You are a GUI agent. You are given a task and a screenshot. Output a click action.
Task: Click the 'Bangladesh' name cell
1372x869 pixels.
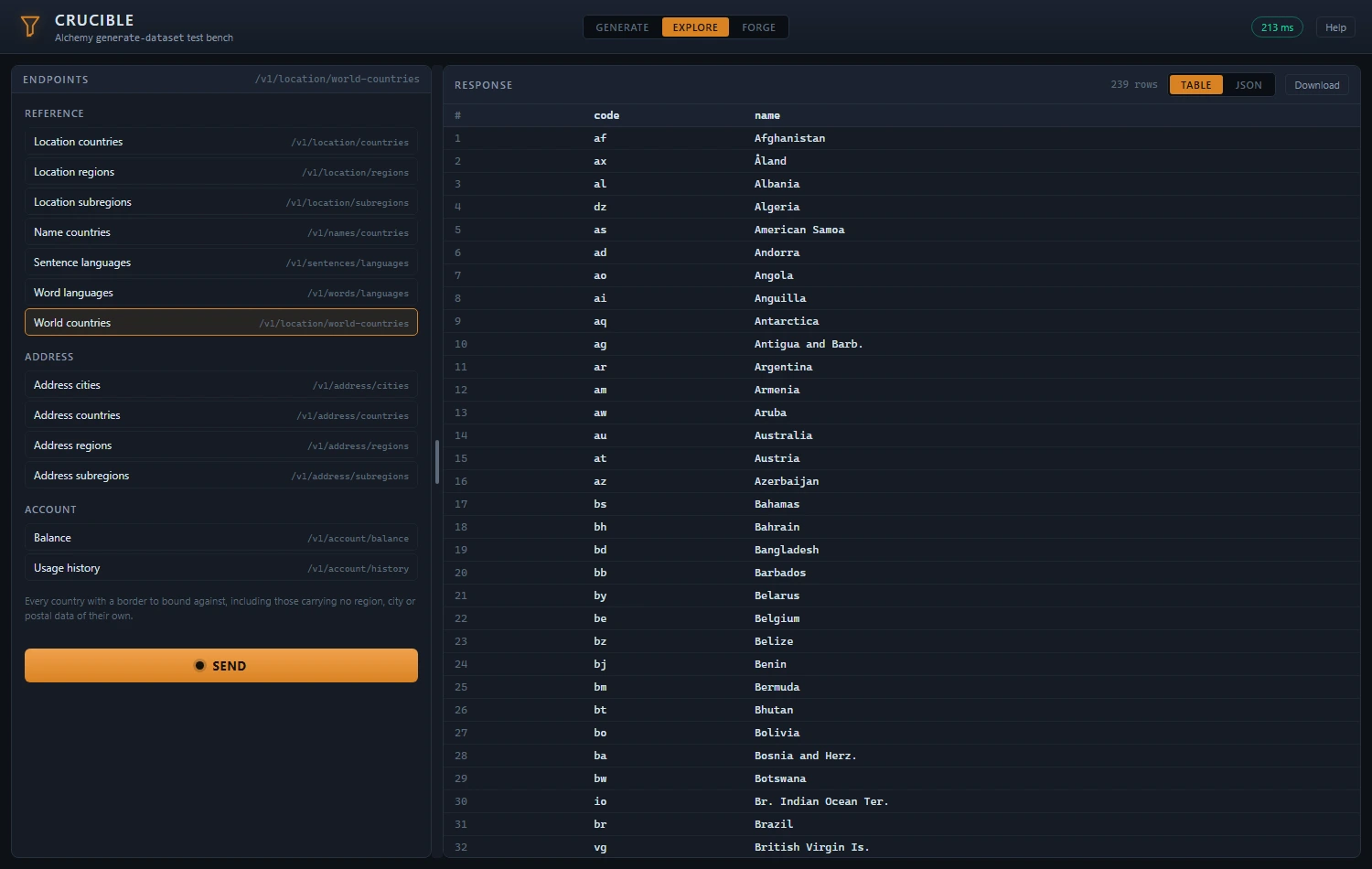[787, 550]
